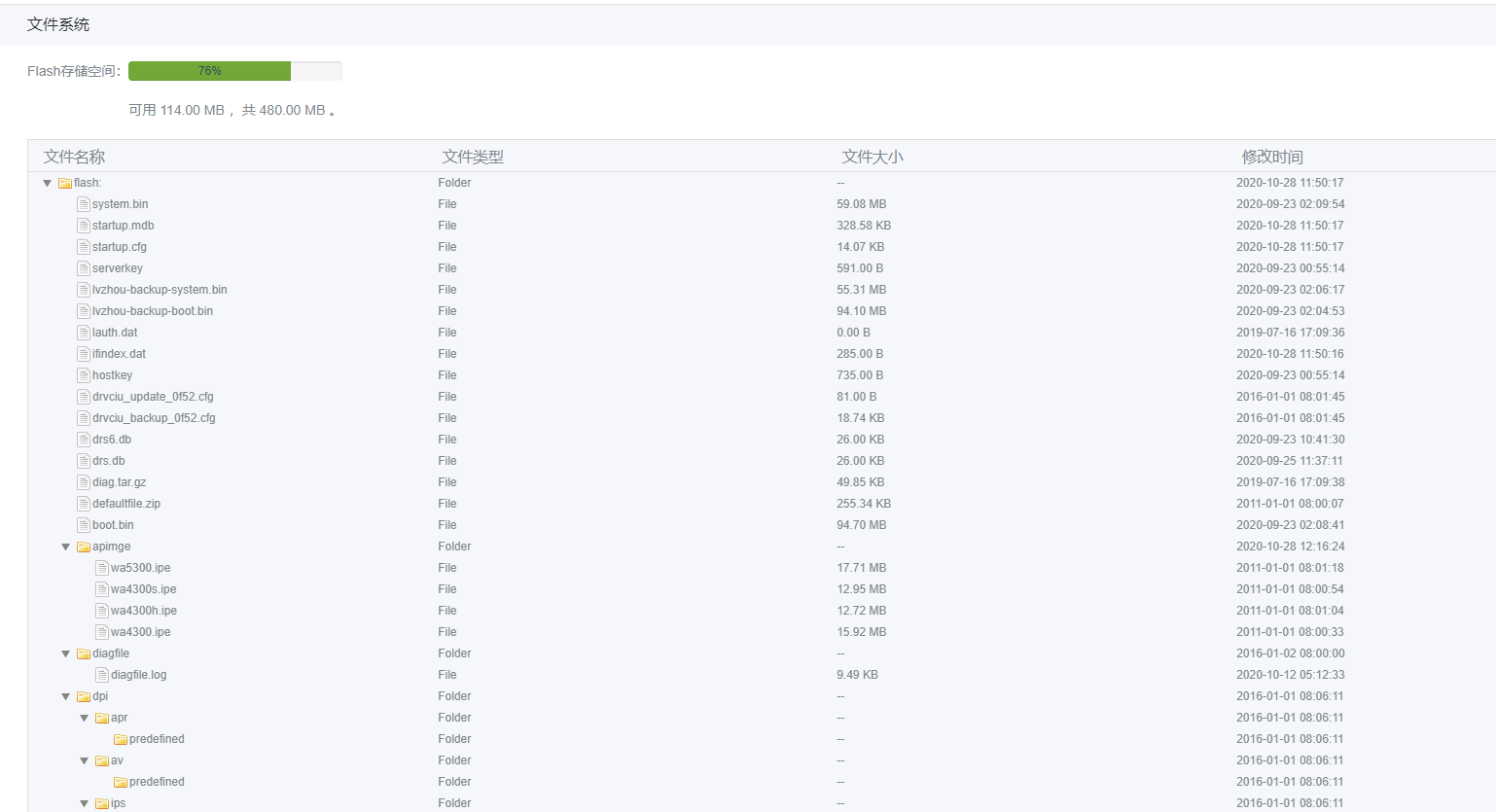Click the 94.10 MB file size

(x=862, y=311)
